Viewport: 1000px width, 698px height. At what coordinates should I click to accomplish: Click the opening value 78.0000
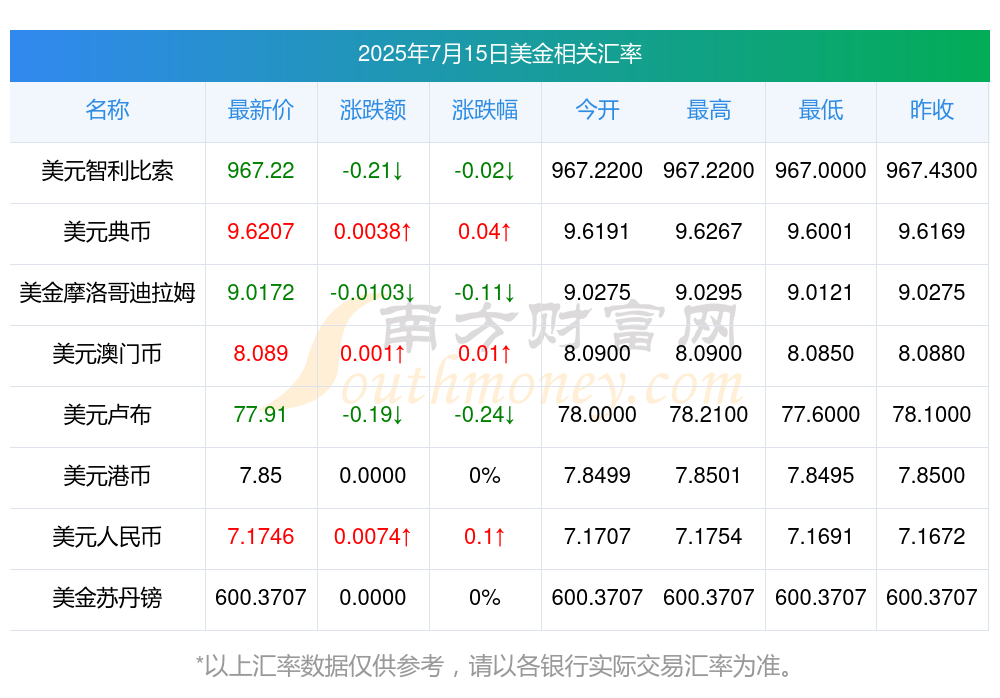coord(597,415)
